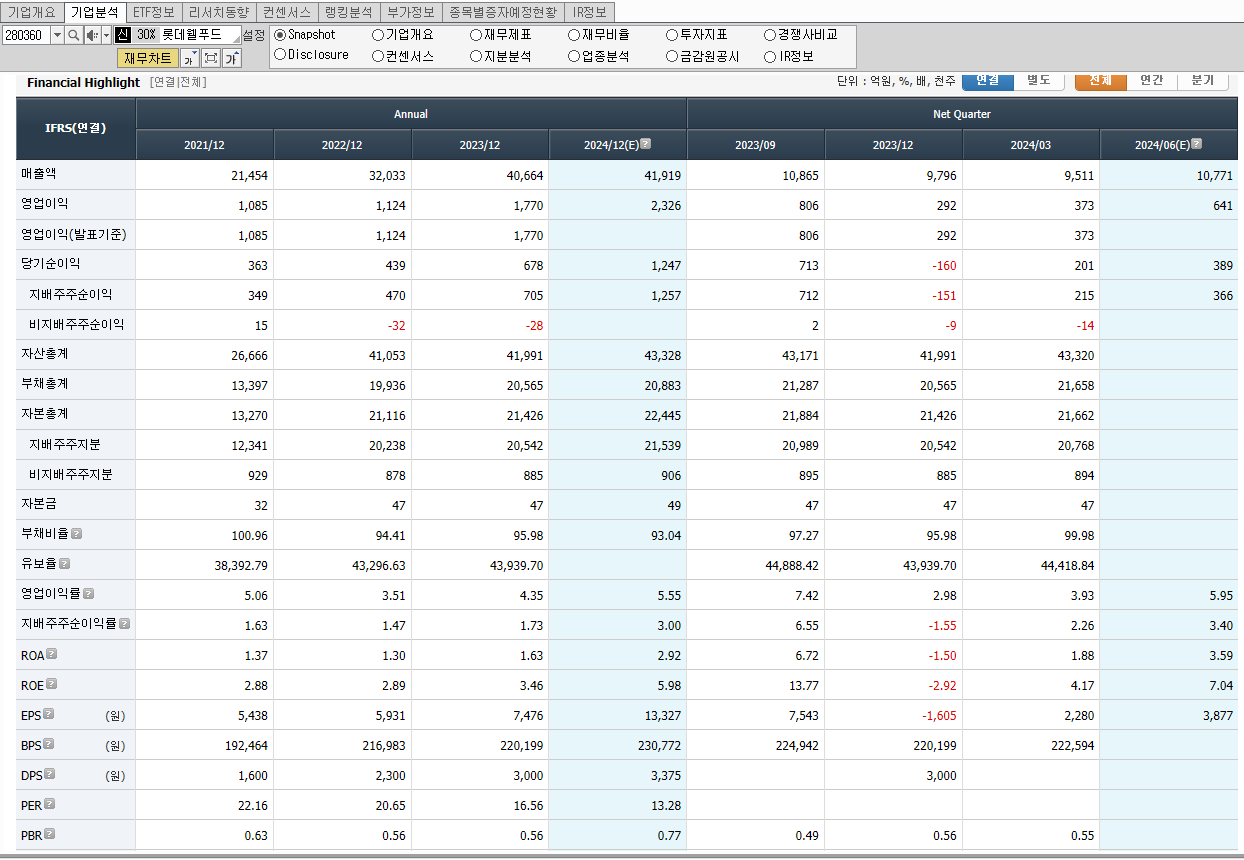Viewport: 1244px width, 860px height.
Task: Click the stock code field 280360
Action: click(x=26, y=35)
